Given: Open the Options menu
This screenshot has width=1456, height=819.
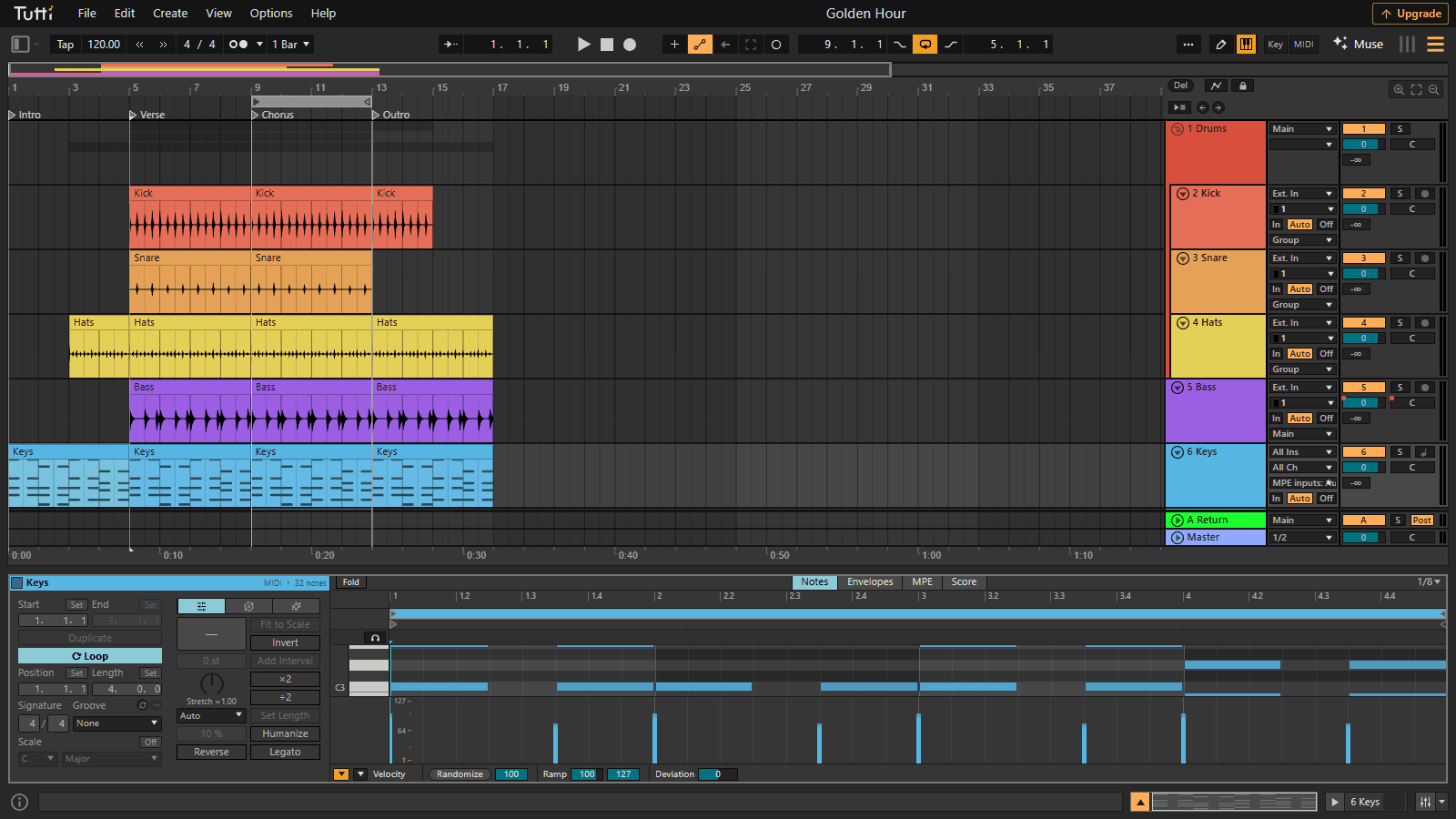Looking at the screenshot, I should (x=271, y=13).
